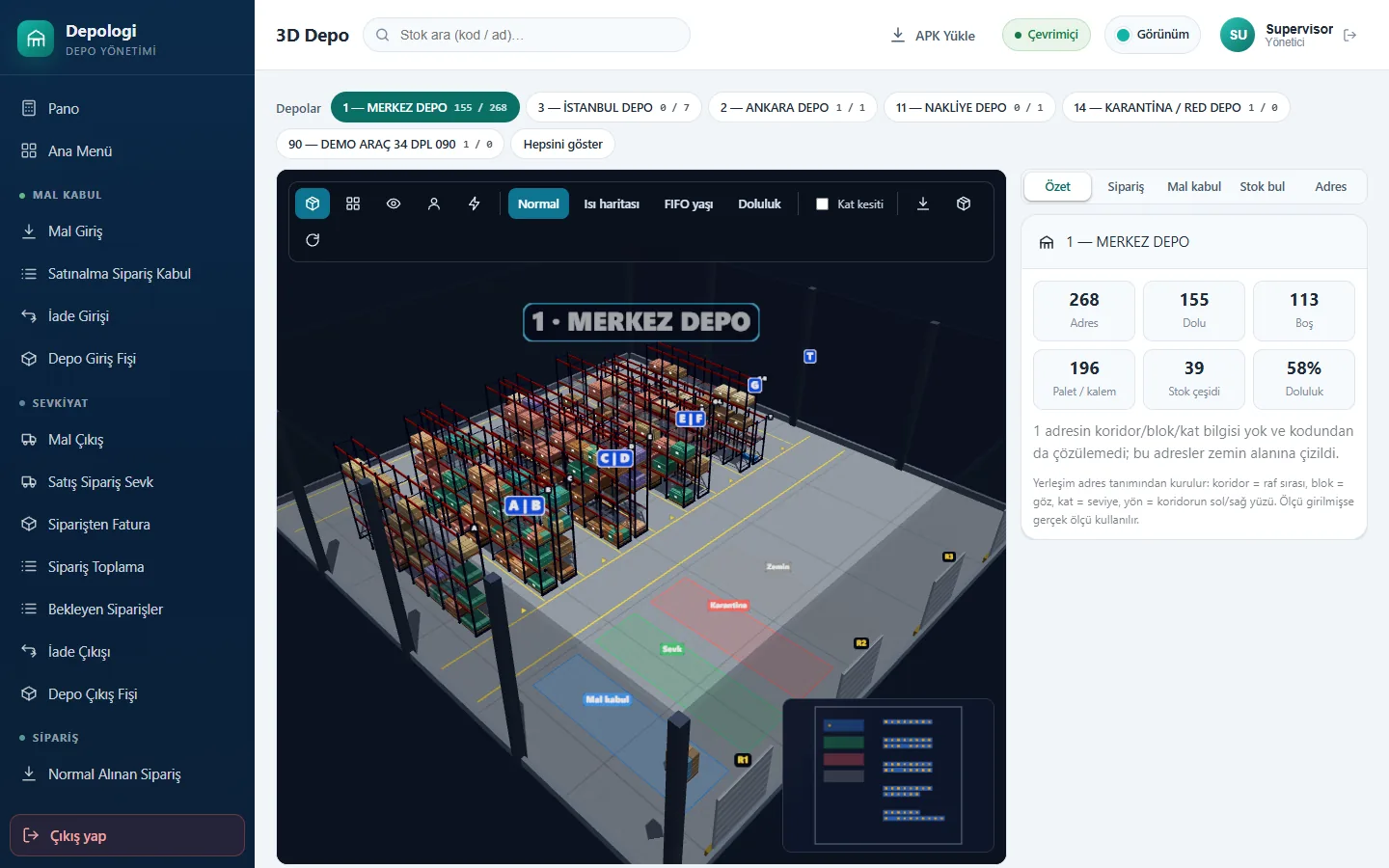Click the refresh icon in 3D toolbar
Screen dimensions: 1389x868
(313, 240)
